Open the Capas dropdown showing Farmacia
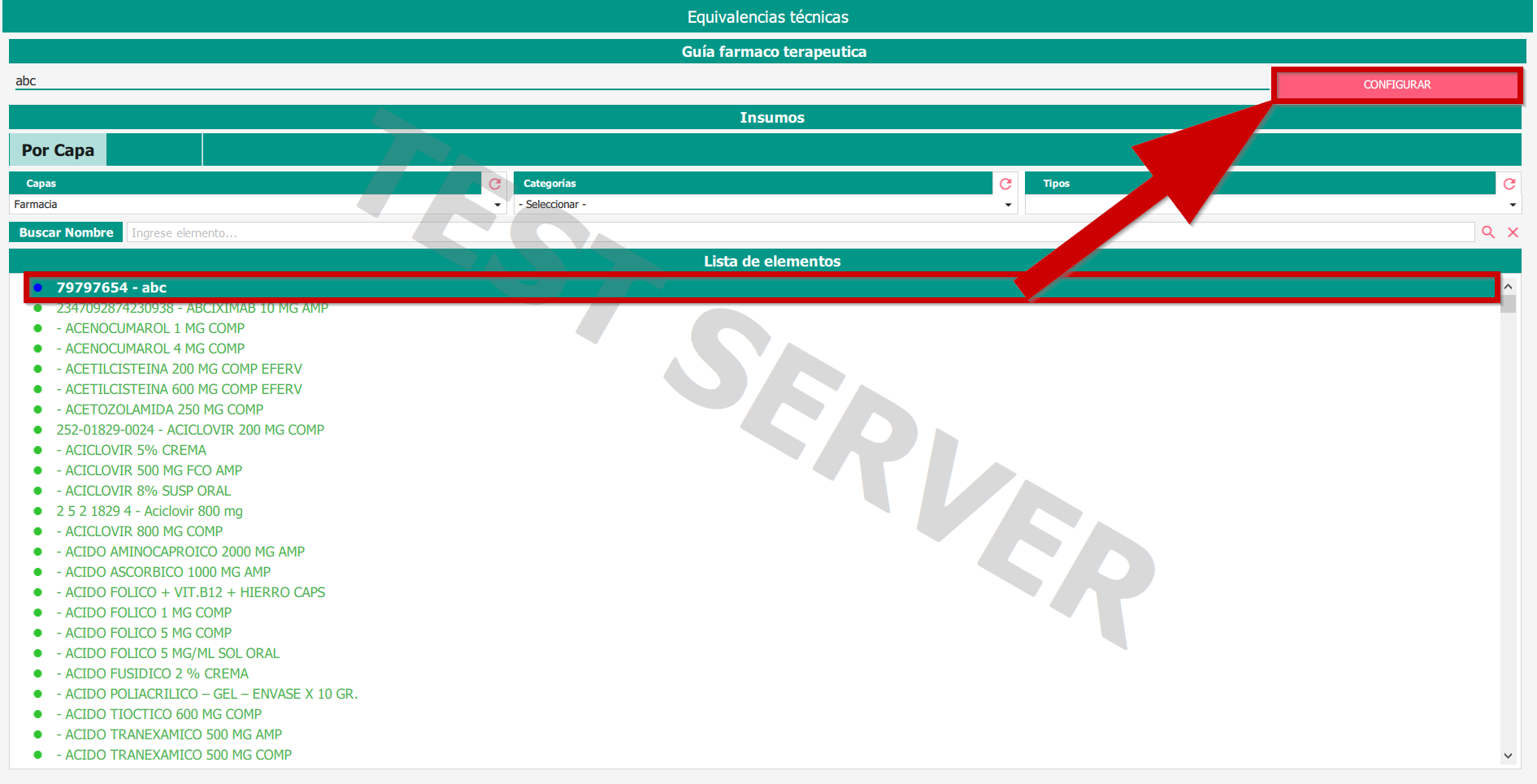The height and width of the screenshot is (784, 1537). tap(257, 205)
